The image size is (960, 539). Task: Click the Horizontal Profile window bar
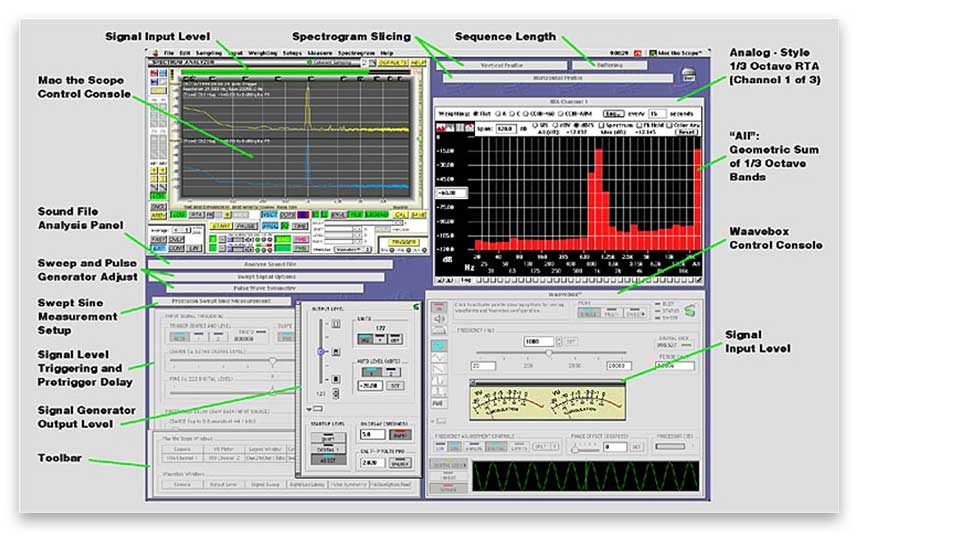click(x=557, y=78)
